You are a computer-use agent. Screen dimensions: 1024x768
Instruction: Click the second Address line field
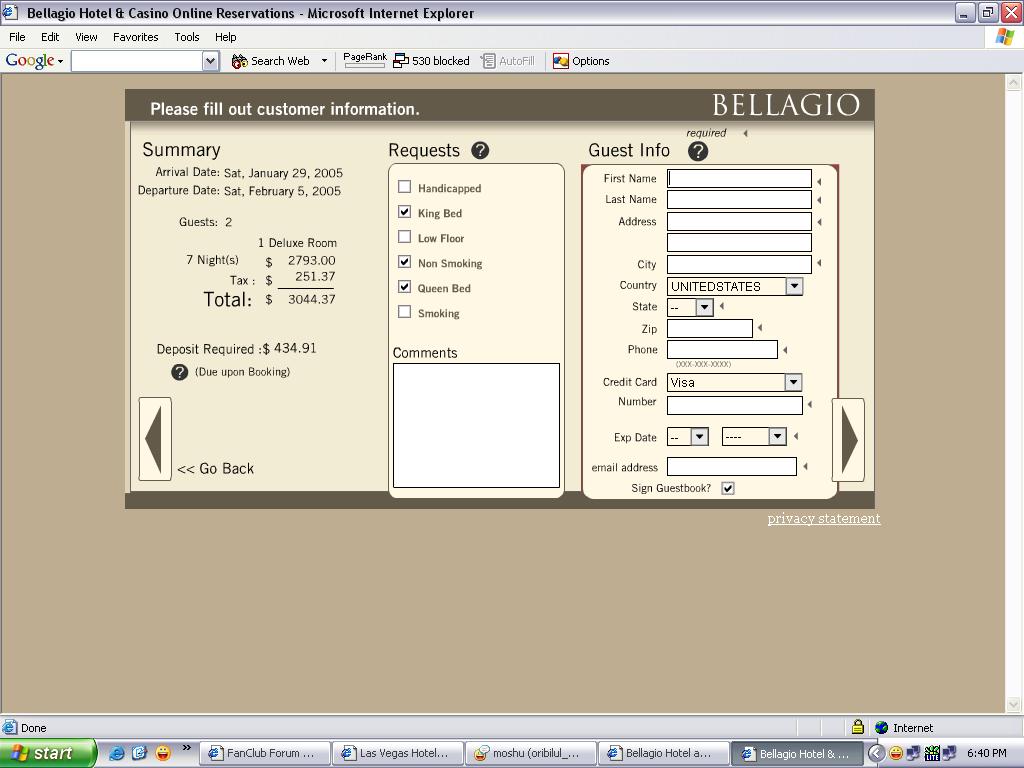pos(739,242)
